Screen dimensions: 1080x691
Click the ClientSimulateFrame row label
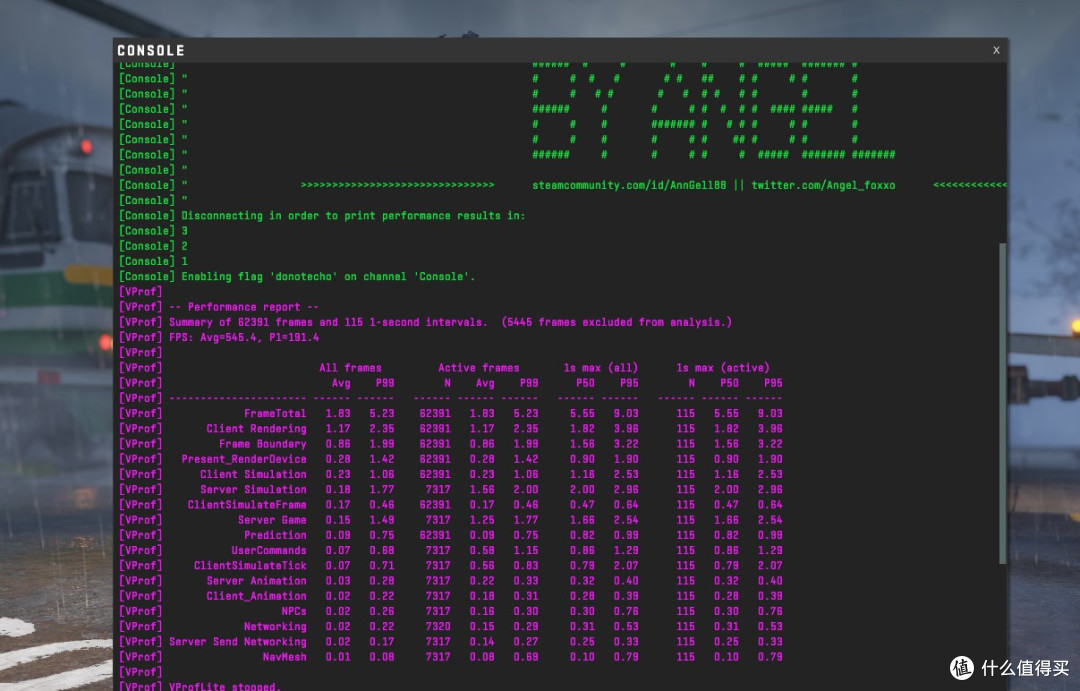pos(247,504)
